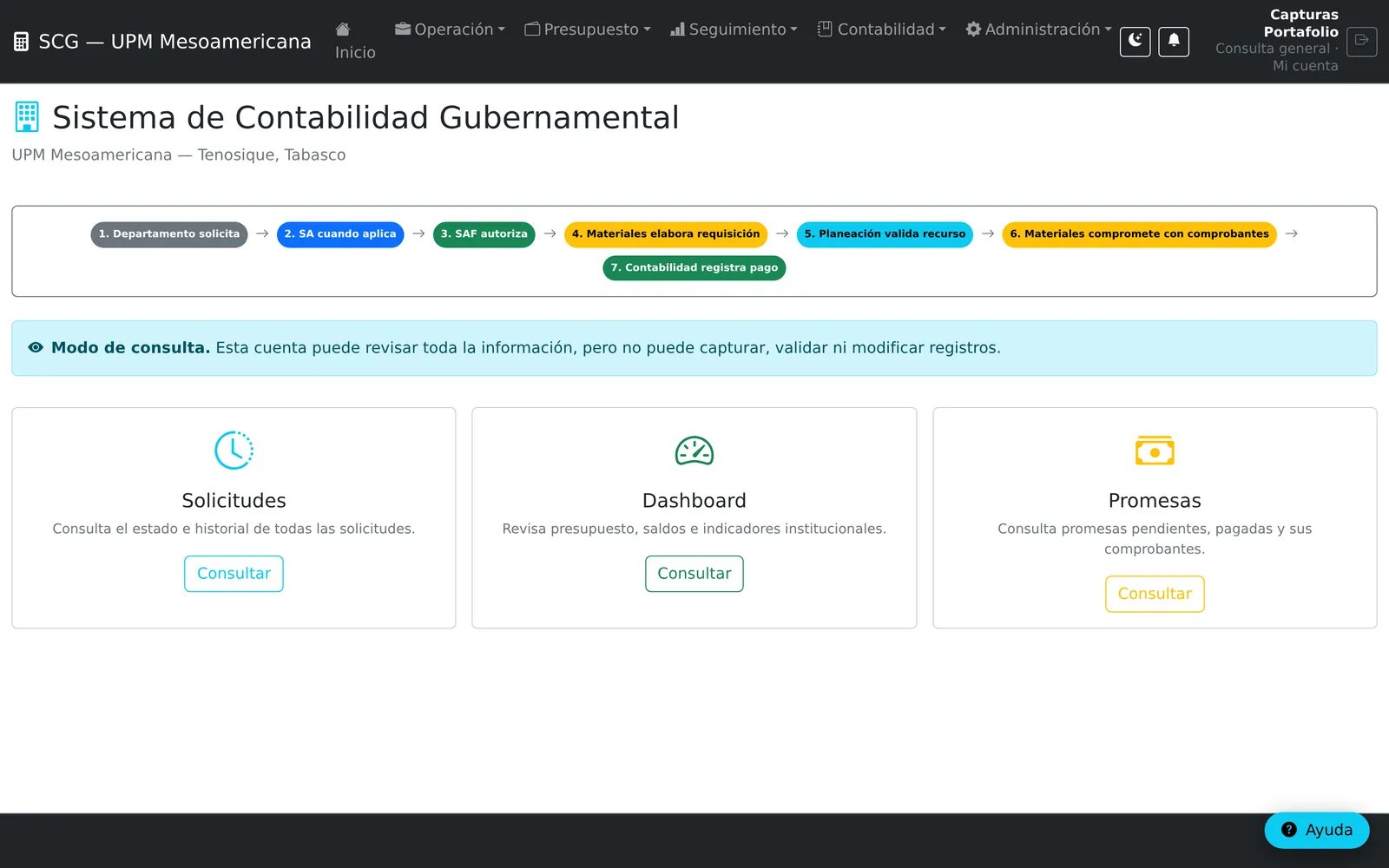Click the SCG calculator logo icon
Image resolution: width=1389 pixels, height=868 pixels.
[x=22, y=42]
